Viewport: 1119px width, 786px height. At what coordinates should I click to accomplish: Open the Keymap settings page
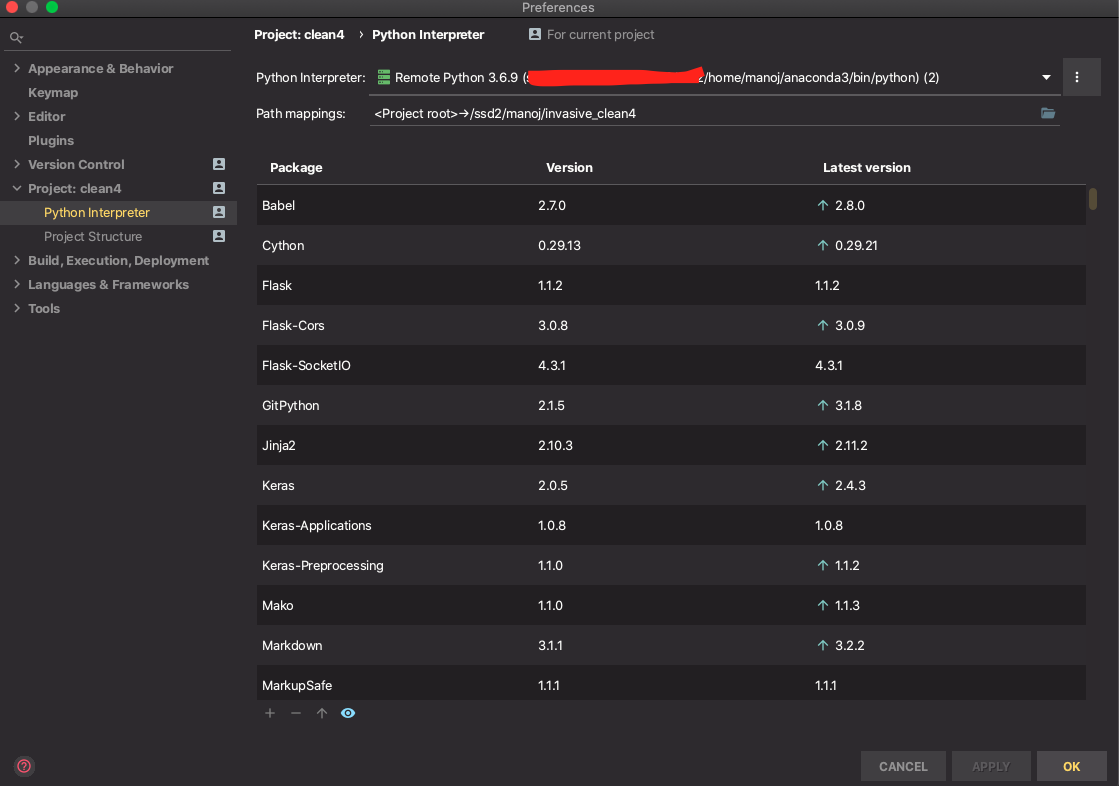(x=53, y=92)
